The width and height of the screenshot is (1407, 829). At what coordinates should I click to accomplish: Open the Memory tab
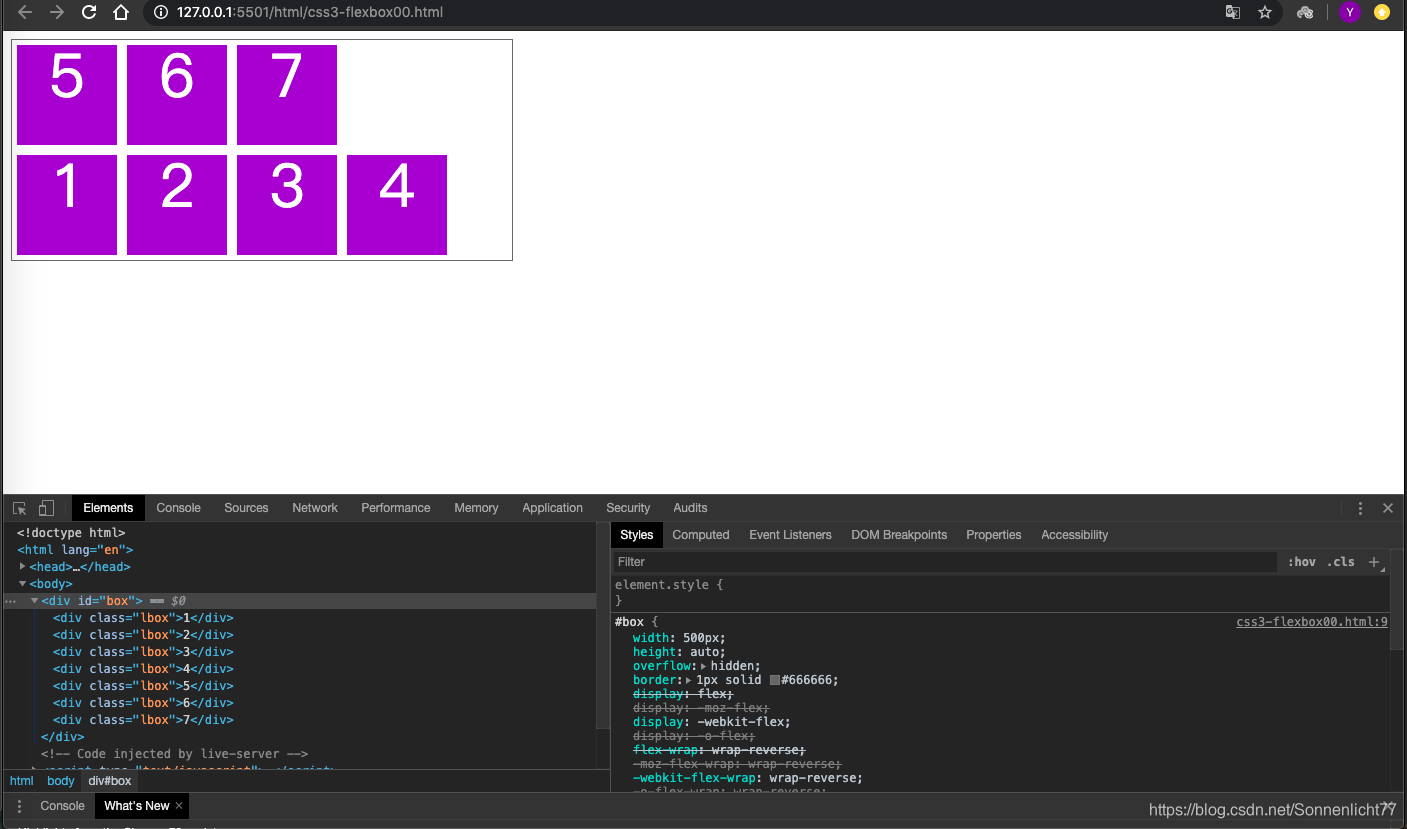click(476, 508)
